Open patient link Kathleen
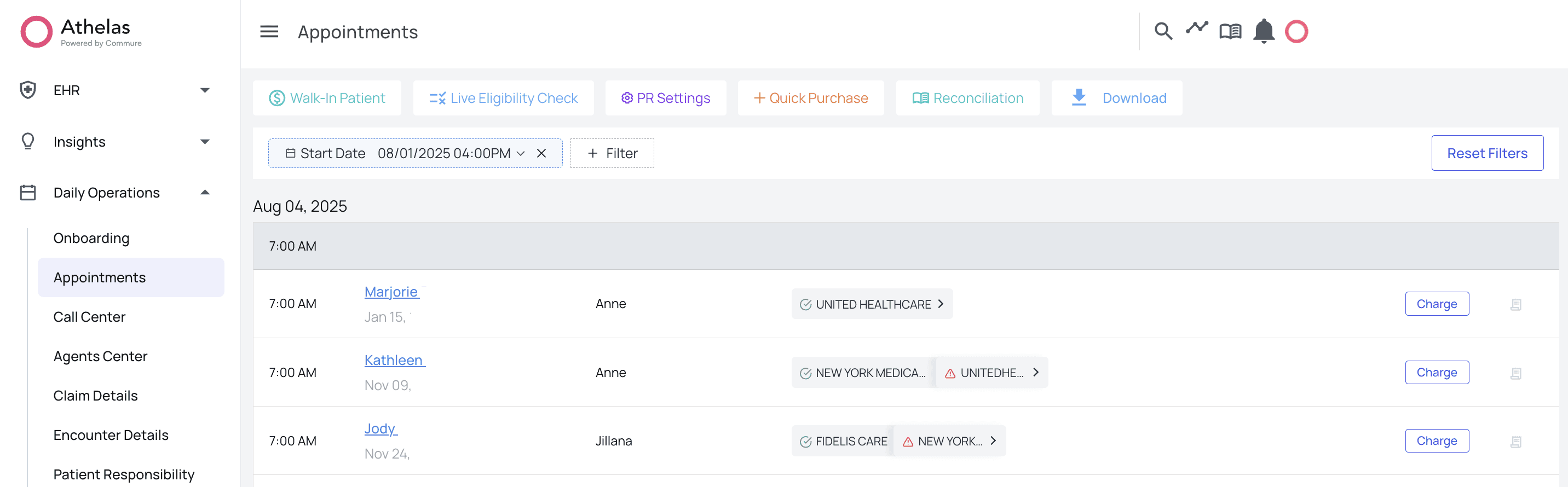The width and height of the screenshot is (1568, 487). pos(393,360)
